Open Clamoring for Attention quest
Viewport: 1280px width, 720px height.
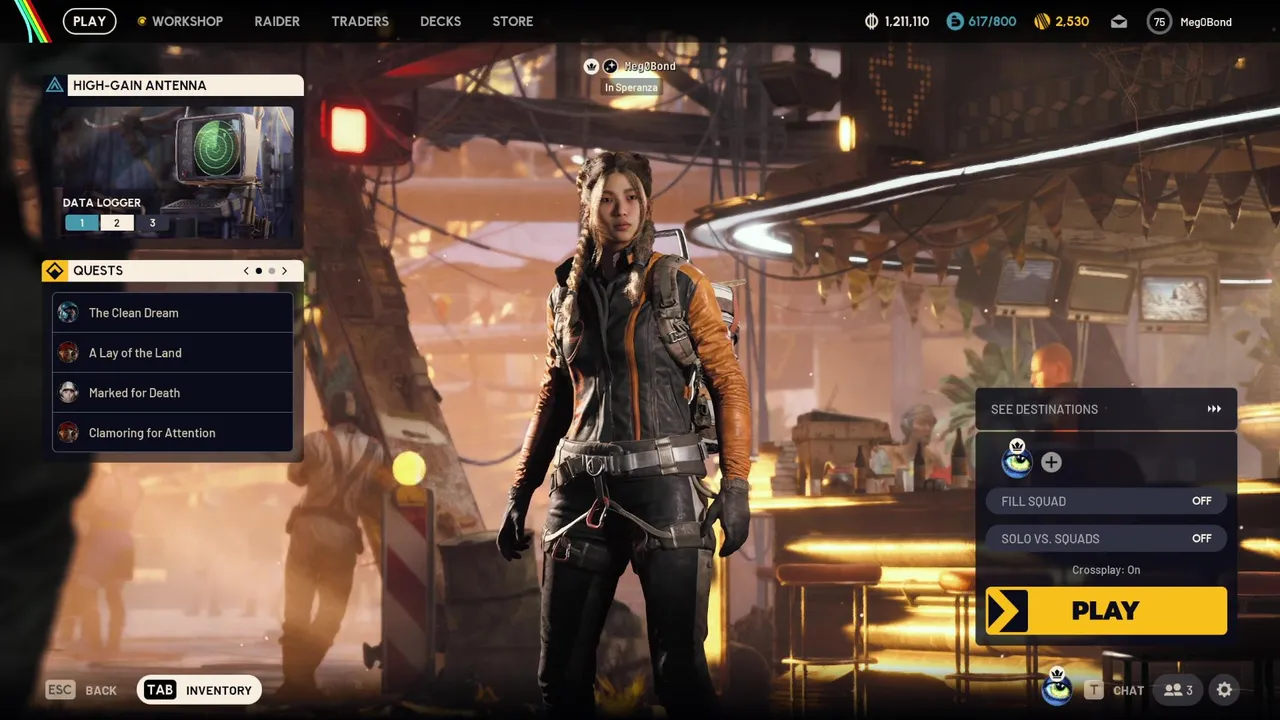tap(173, 433)
